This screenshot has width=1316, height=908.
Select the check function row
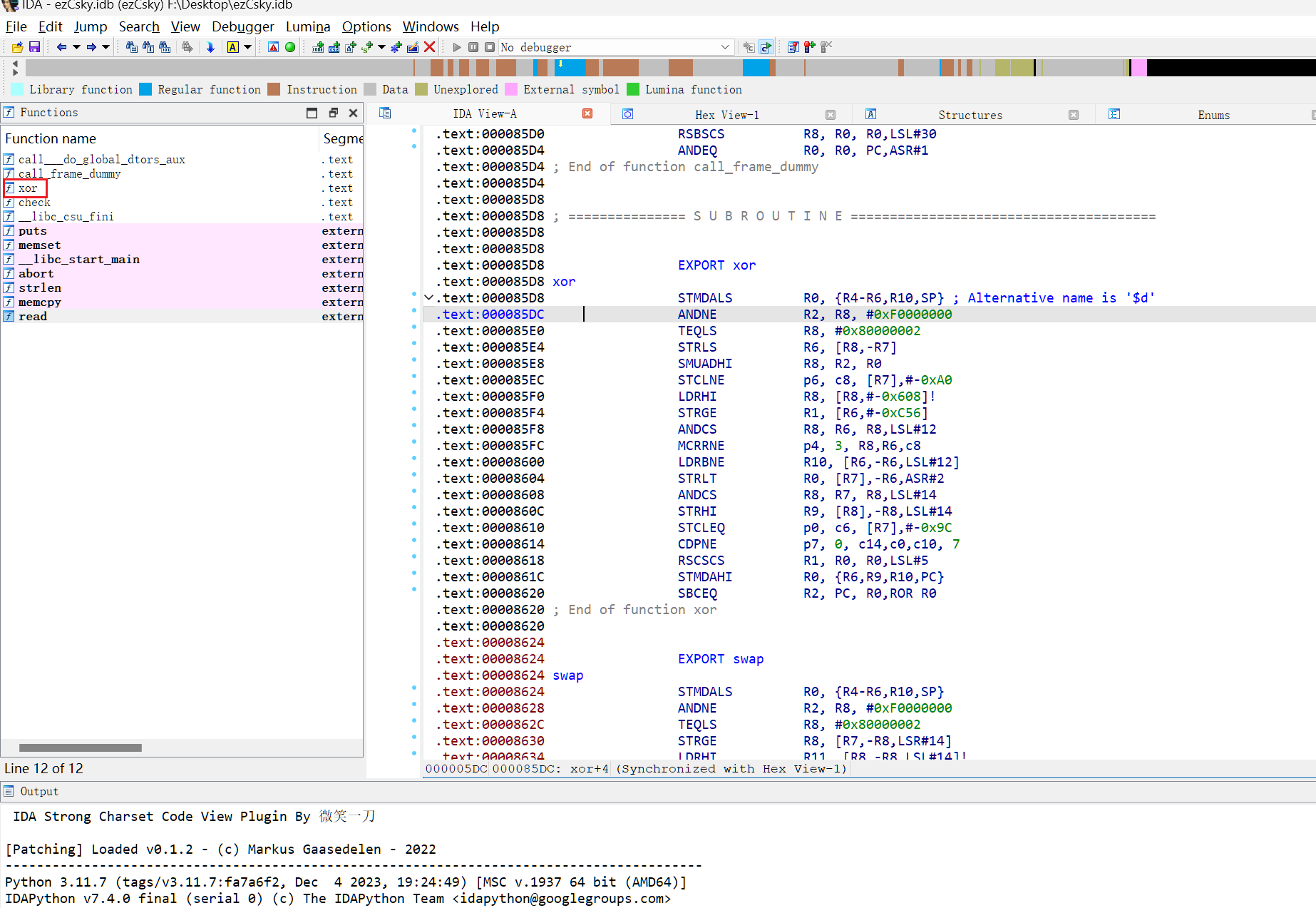click(182, 203)
